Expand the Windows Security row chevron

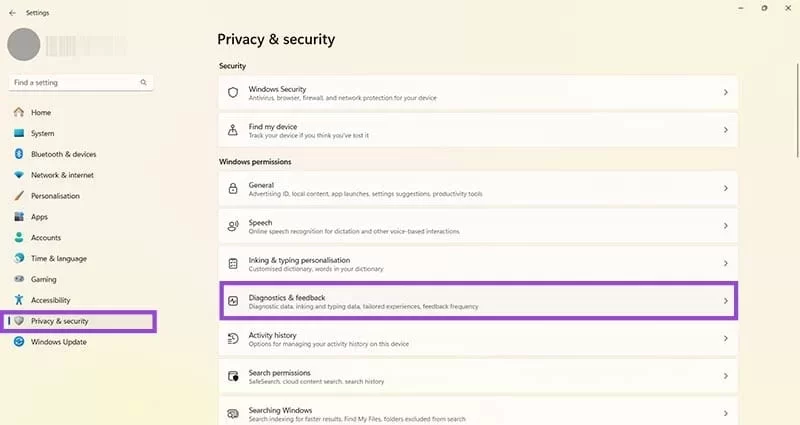[x=725, y=92]
